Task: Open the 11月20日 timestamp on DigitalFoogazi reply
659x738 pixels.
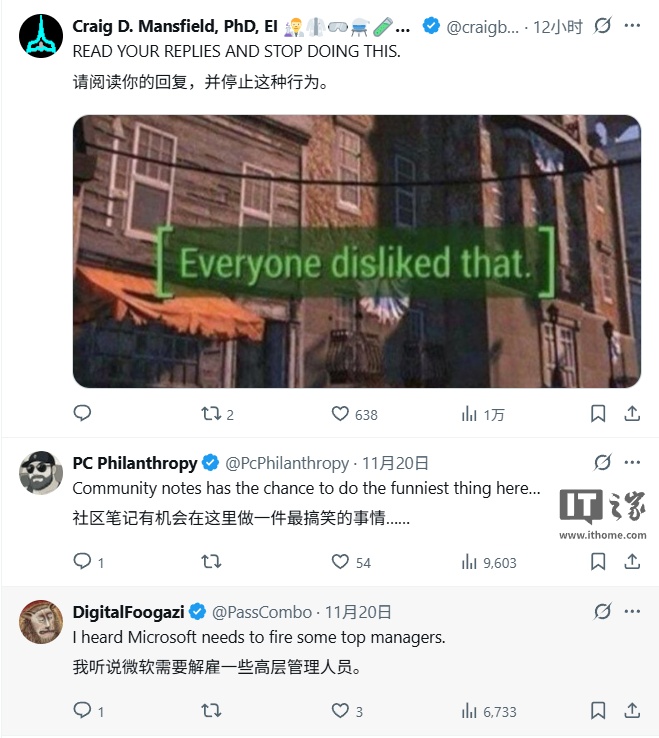Action: click(x=358, y=612)
